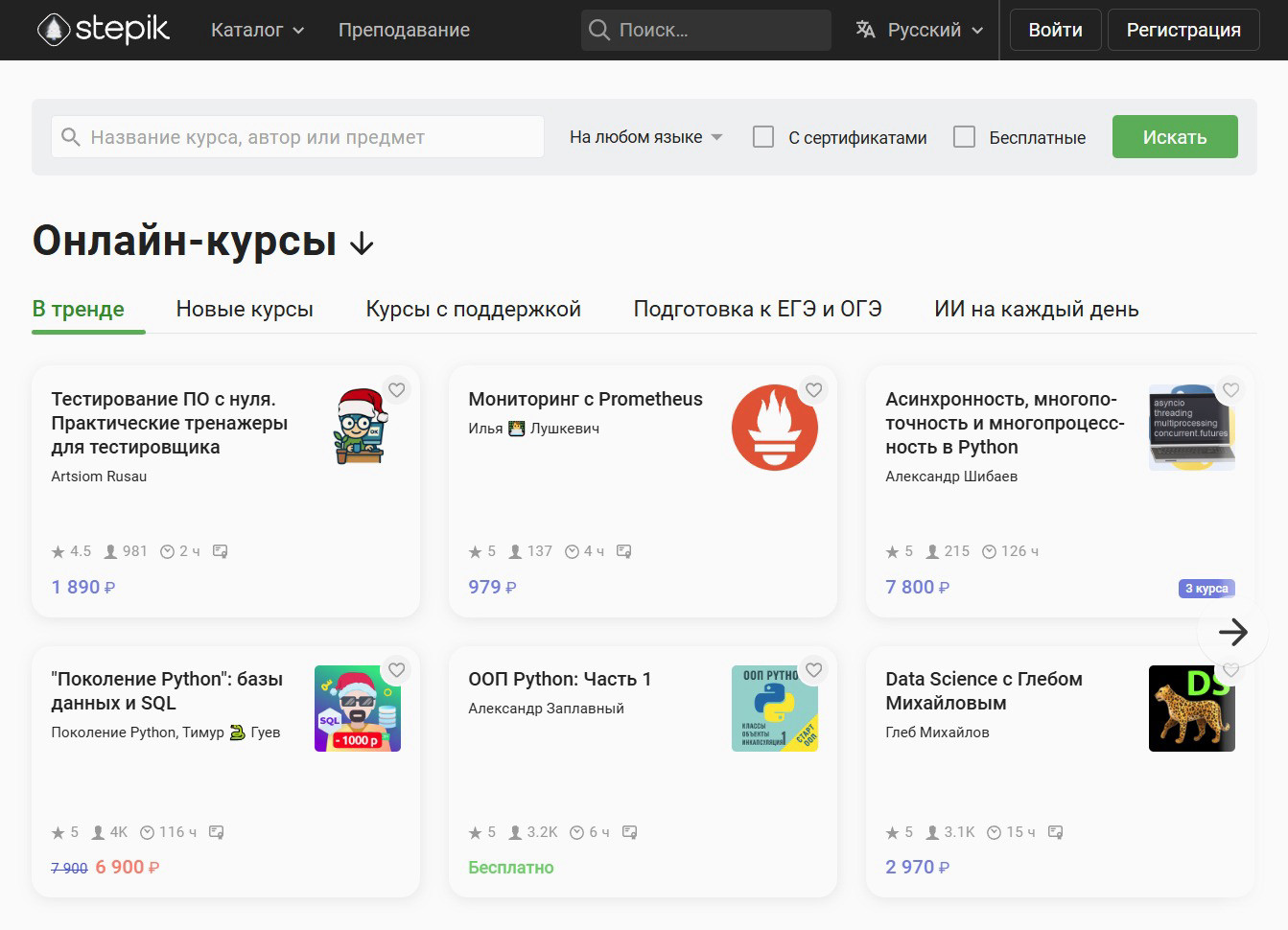Switch to the Новые курсы tab
This screenshot has height=930, width=1288.
[x=245, y=309]
